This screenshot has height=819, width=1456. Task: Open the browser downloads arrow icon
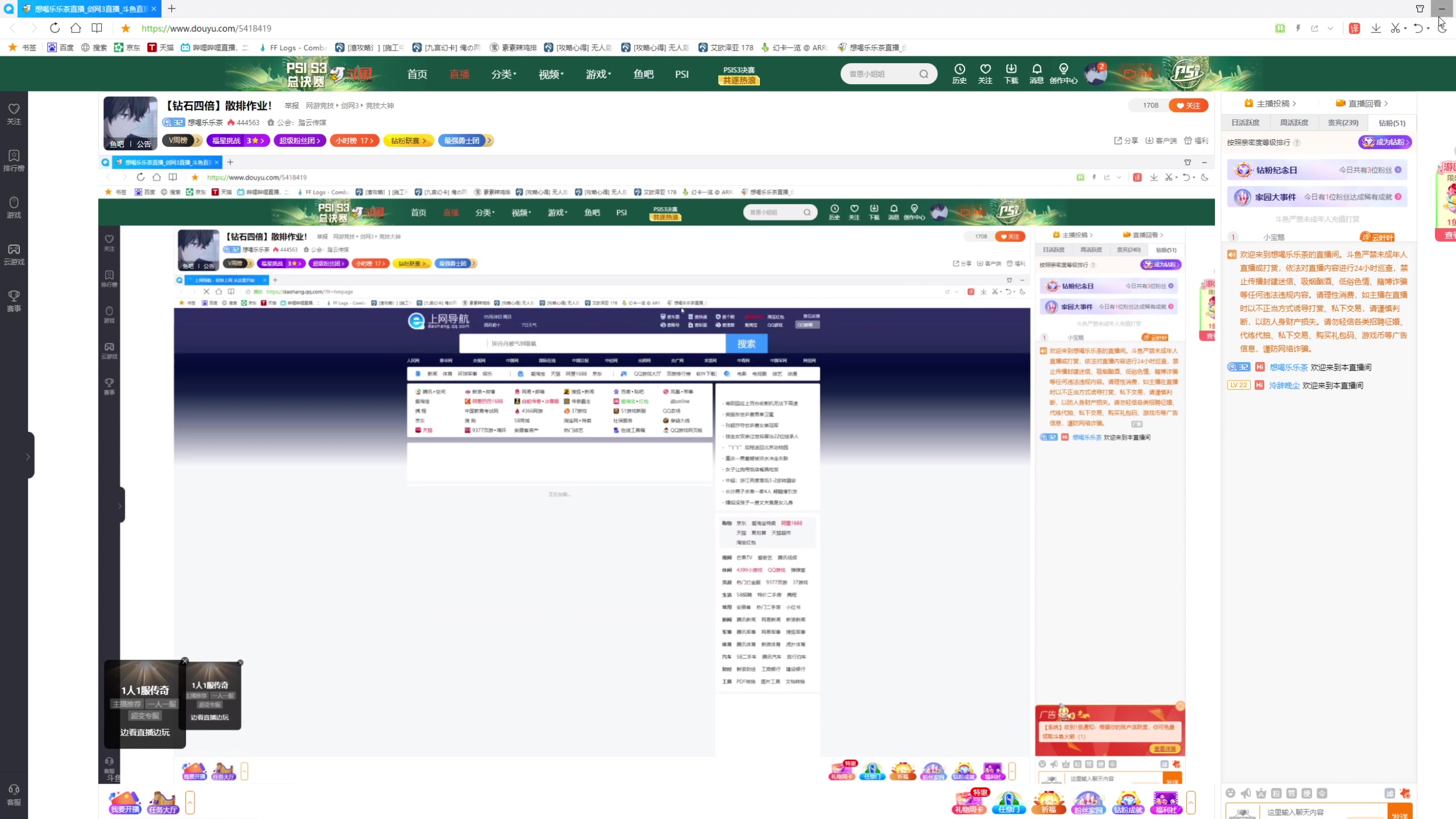[1376, 28]
